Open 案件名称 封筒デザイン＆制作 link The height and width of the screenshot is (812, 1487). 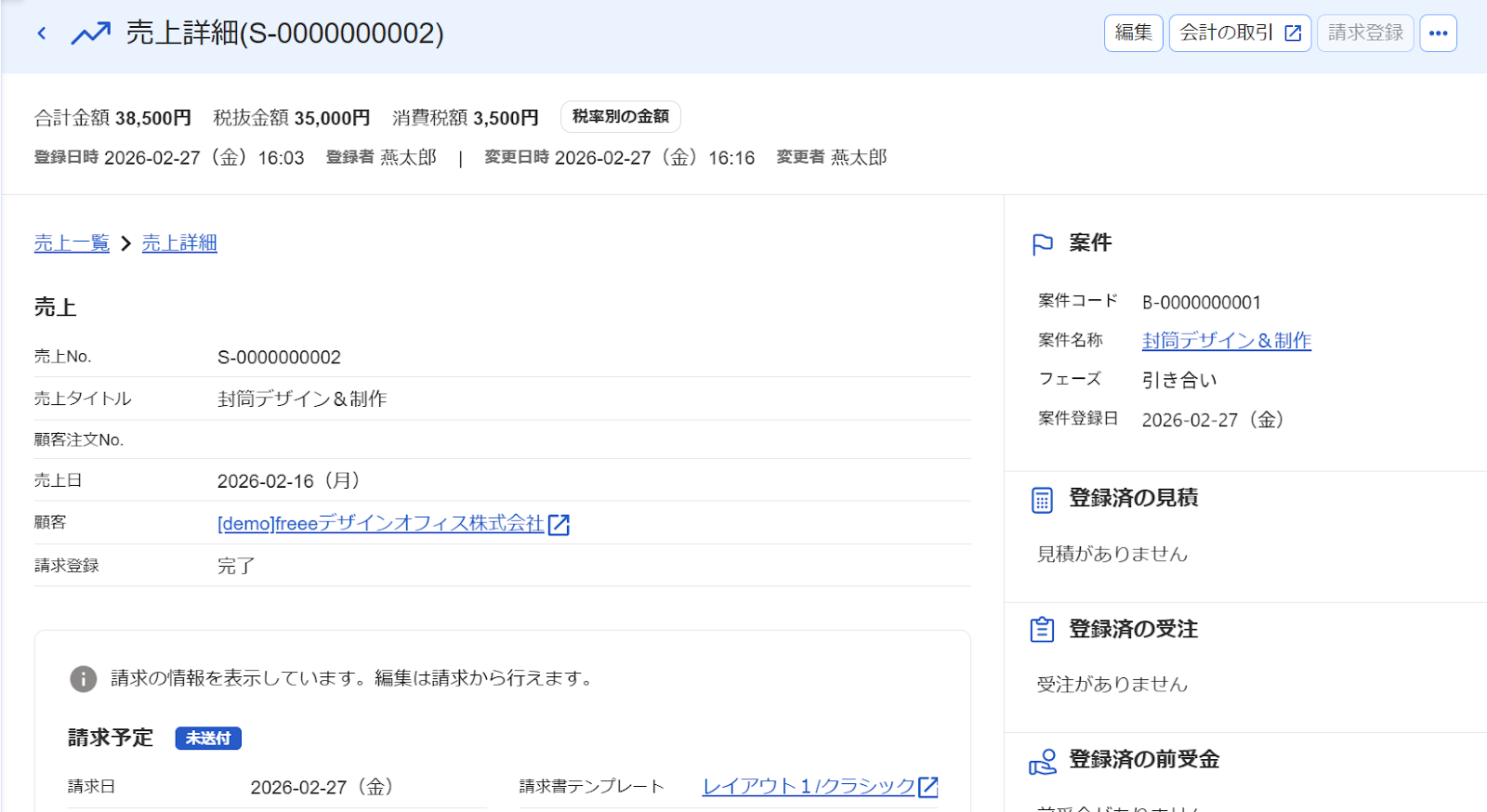click(1227, 341)
